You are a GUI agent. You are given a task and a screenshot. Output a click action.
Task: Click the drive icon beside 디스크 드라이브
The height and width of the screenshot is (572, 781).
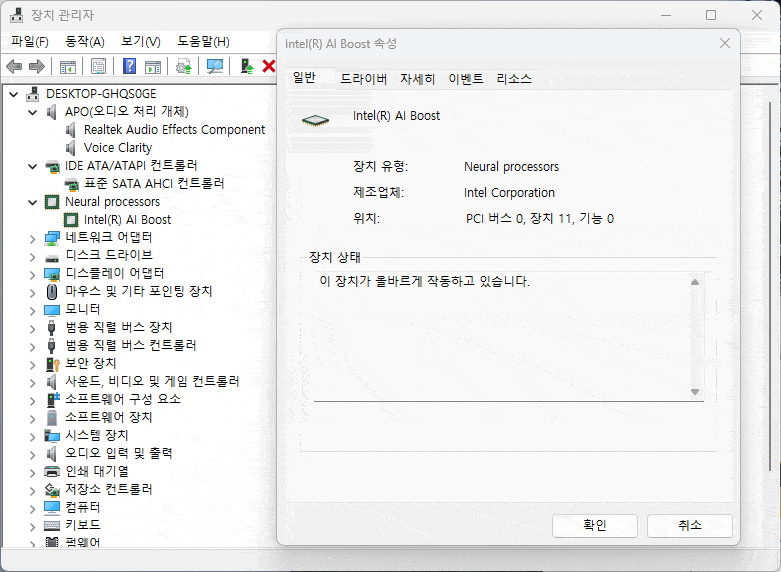52,258
